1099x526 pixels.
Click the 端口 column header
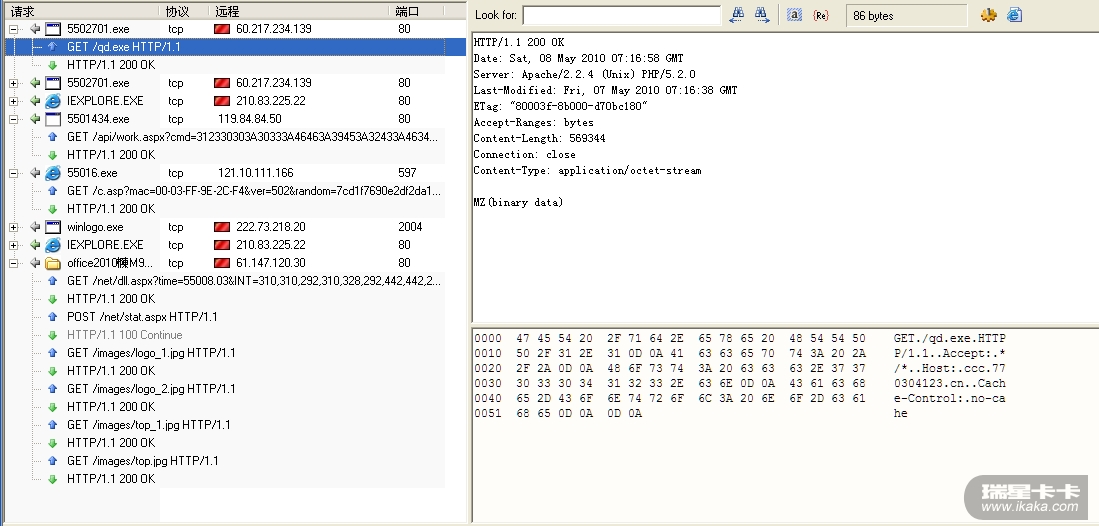(417, 11)
